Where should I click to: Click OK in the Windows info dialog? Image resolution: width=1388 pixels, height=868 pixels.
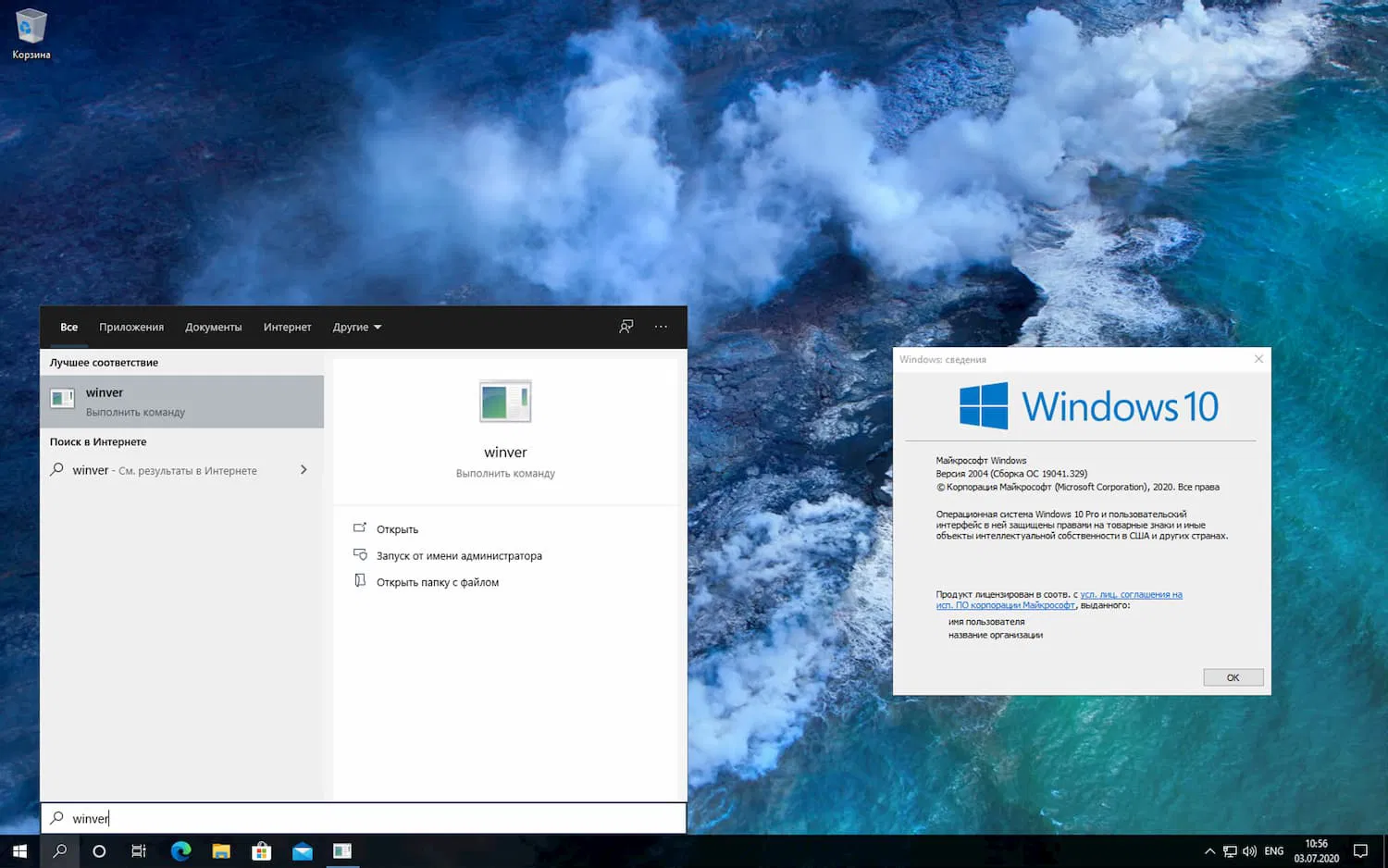(1233, 677)
